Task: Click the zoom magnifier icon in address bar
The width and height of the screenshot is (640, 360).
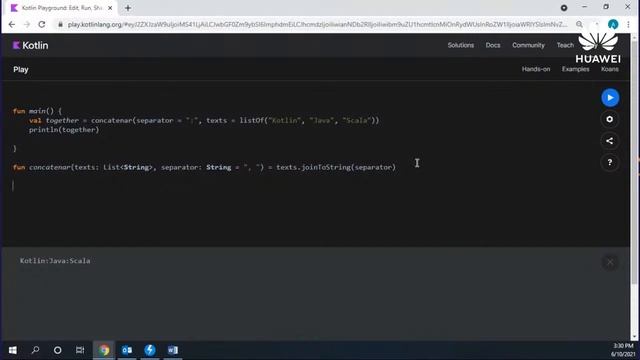Action: click(579, 24)
